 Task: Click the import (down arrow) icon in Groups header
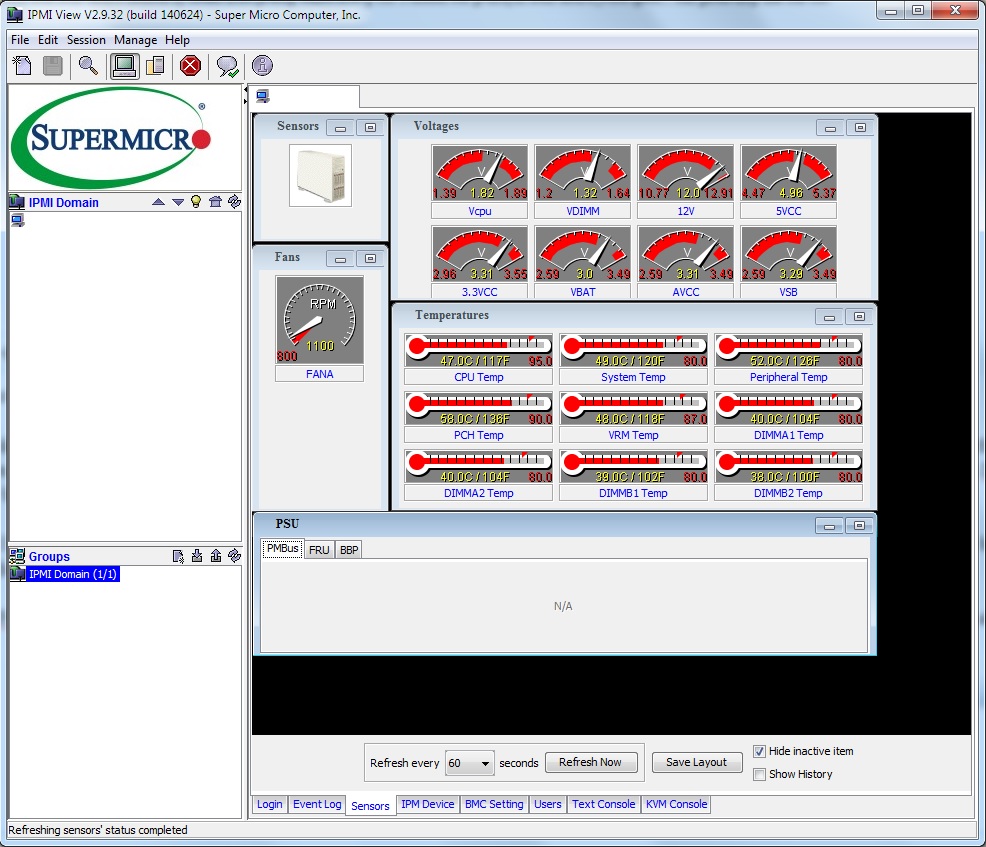click(x=197, y=556)
